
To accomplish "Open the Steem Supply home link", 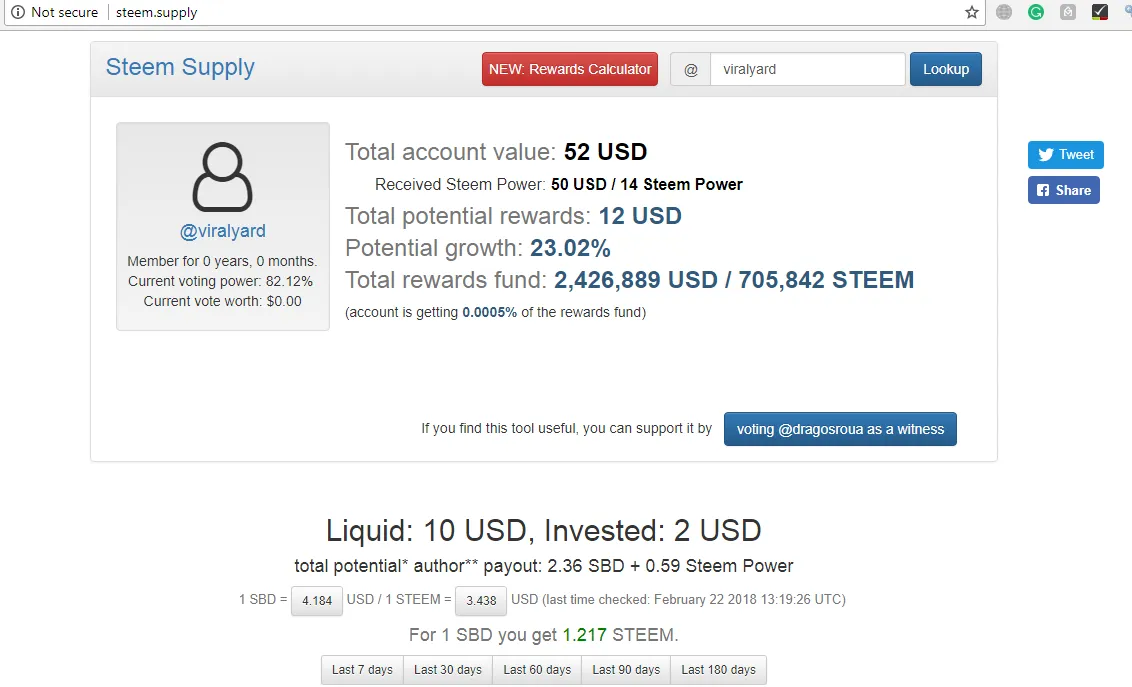I will click(180, 67).
